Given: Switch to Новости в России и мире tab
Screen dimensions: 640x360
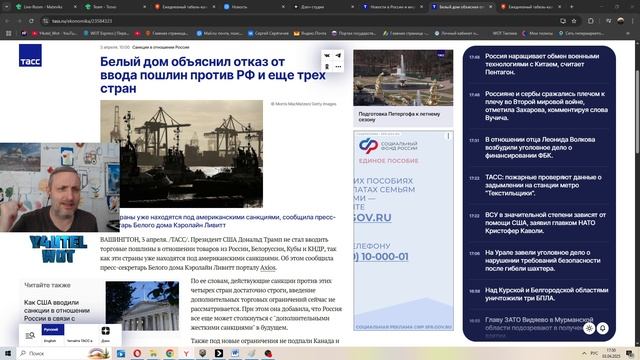Looking at the screenshot, I should [x=392, y=7].
